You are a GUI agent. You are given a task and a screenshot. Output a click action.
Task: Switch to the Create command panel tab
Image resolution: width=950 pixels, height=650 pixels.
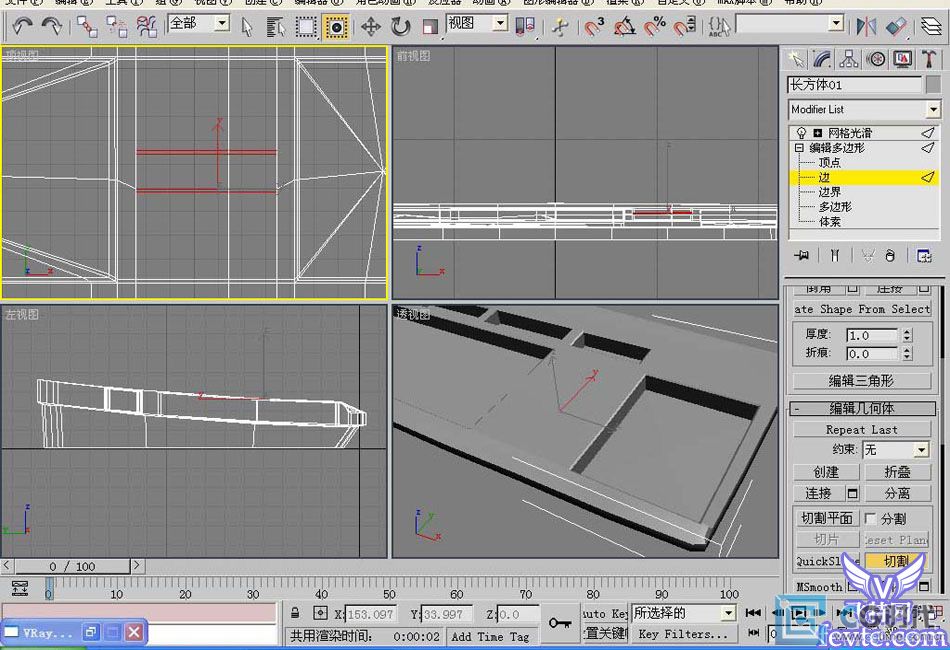(796, 59)
